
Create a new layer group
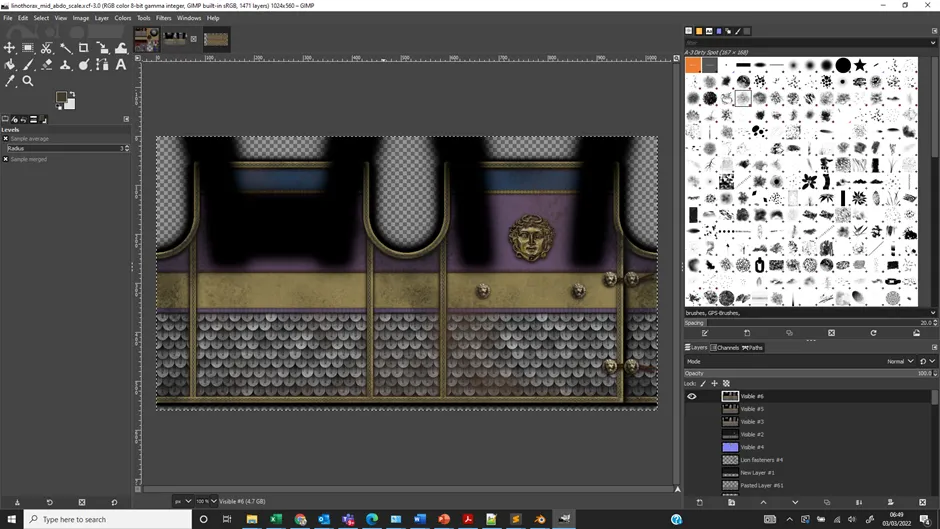(x=731, y=503)
